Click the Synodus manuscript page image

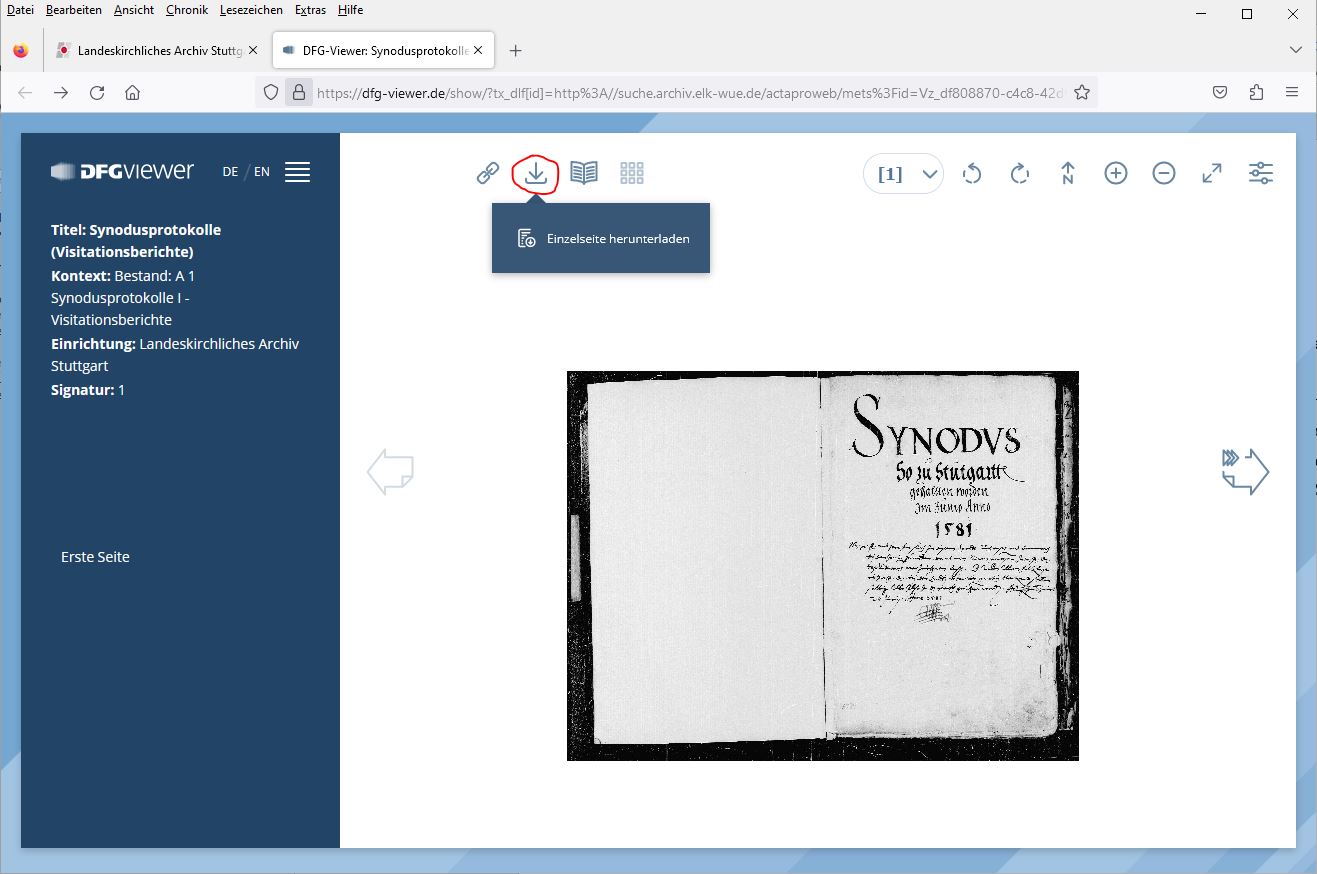tap(822, 565)
